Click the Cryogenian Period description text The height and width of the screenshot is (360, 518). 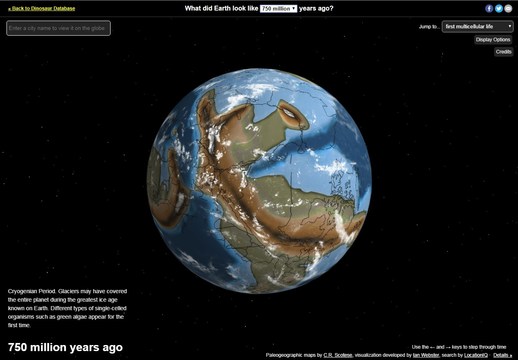tap(67, 308)
